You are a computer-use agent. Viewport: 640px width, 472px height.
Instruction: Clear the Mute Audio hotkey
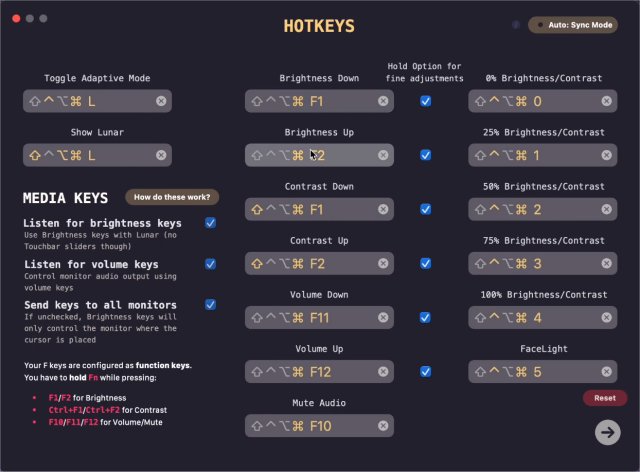coord(384,425)
